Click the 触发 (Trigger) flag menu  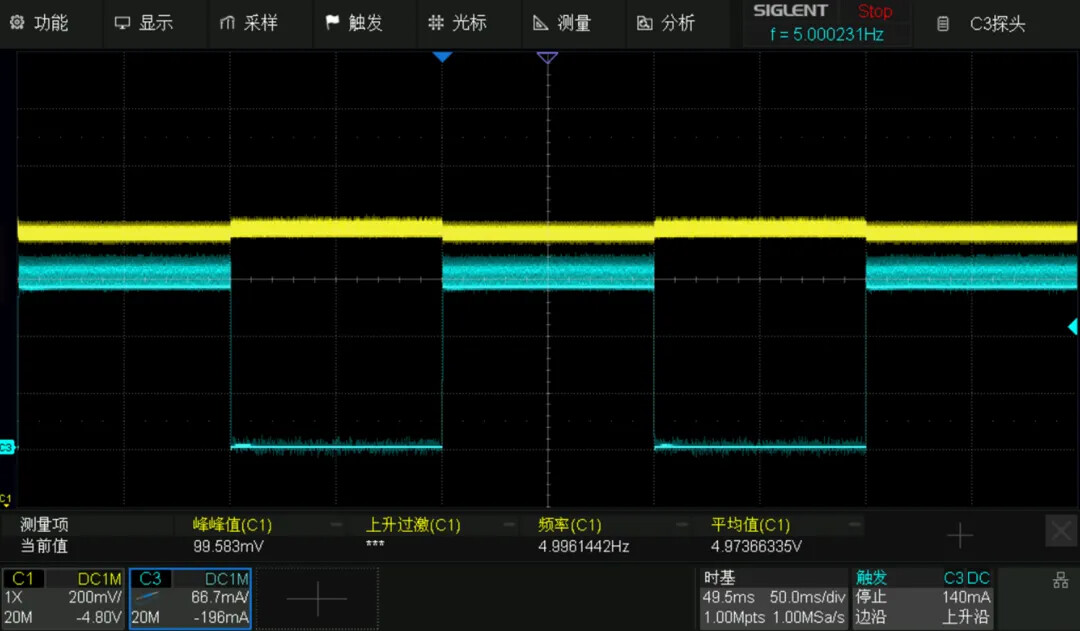(x=354, y=23)
